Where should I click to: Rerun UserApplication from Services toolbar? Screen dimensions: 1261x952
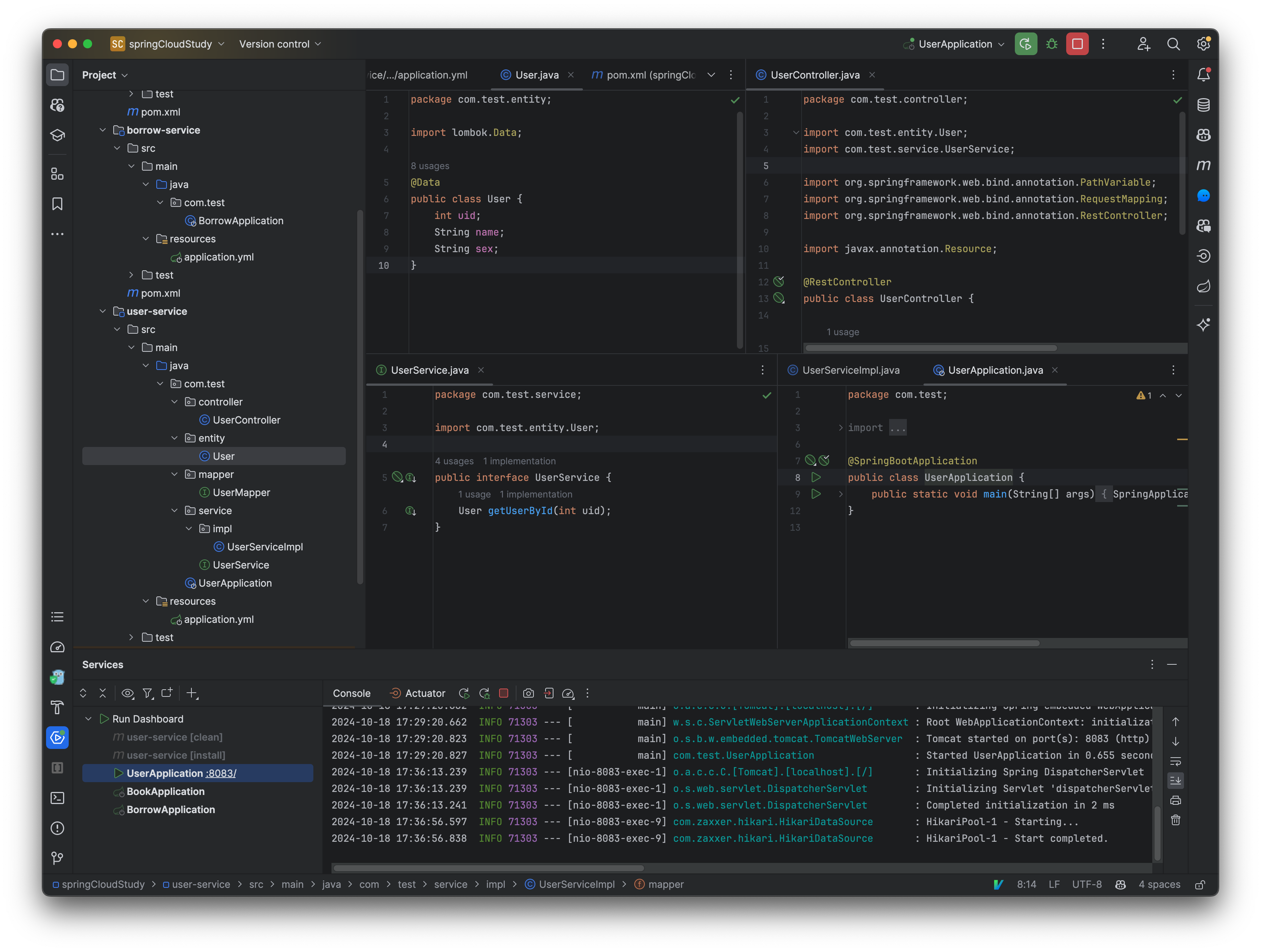[x=464, y=693]
